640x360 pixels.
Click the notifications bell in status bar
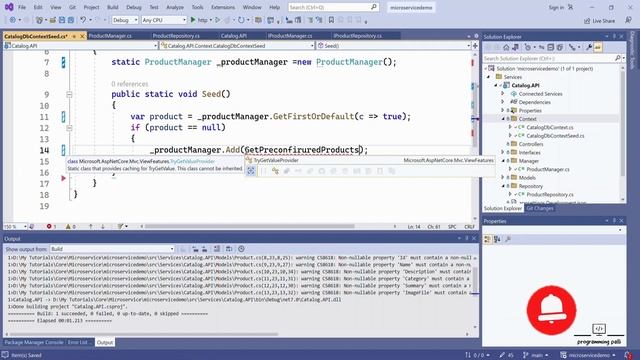(628, 355)
